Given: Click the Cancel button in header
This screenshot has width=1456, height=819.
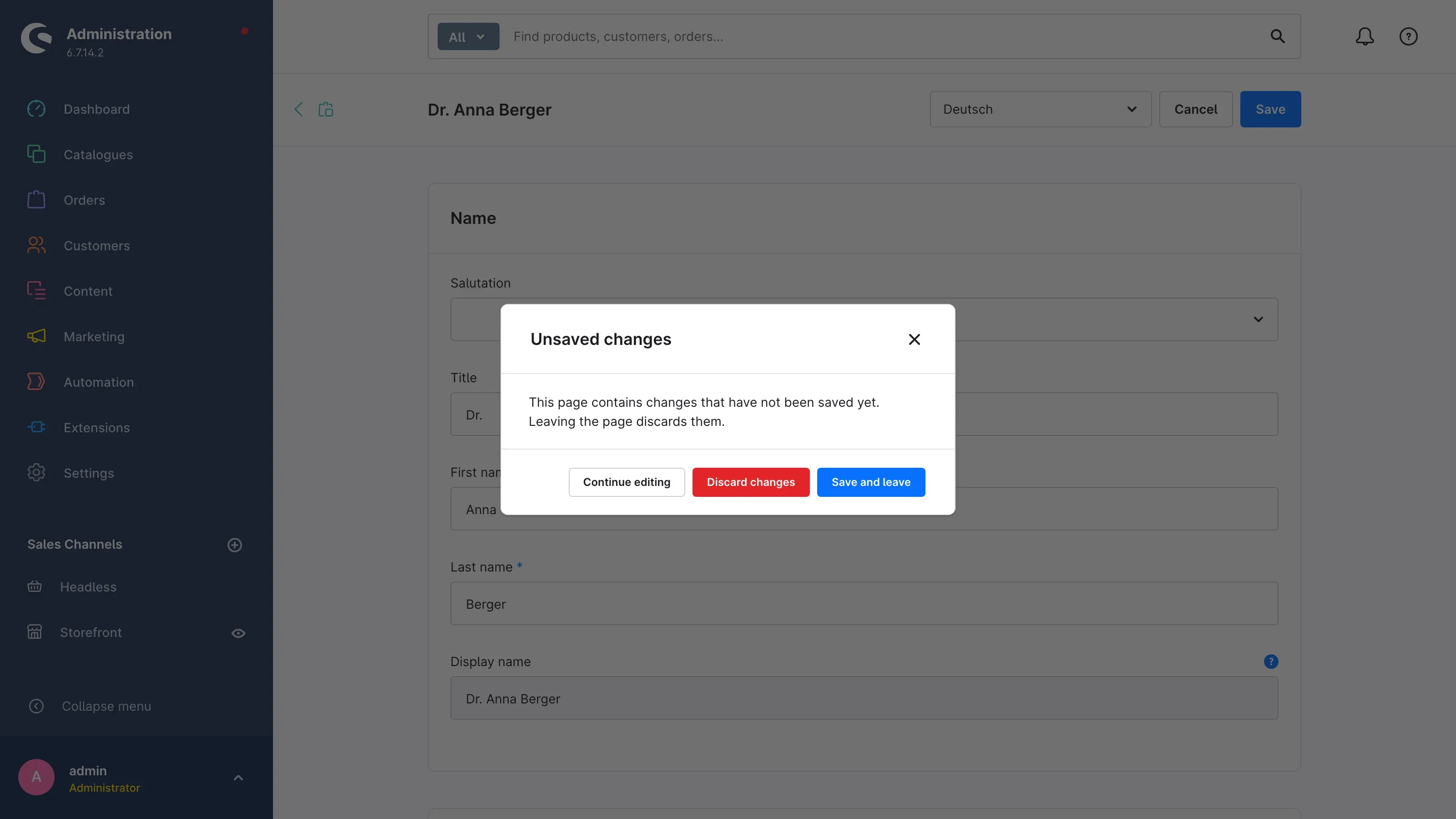Looking at the screenshot, I should point(1195,109).
